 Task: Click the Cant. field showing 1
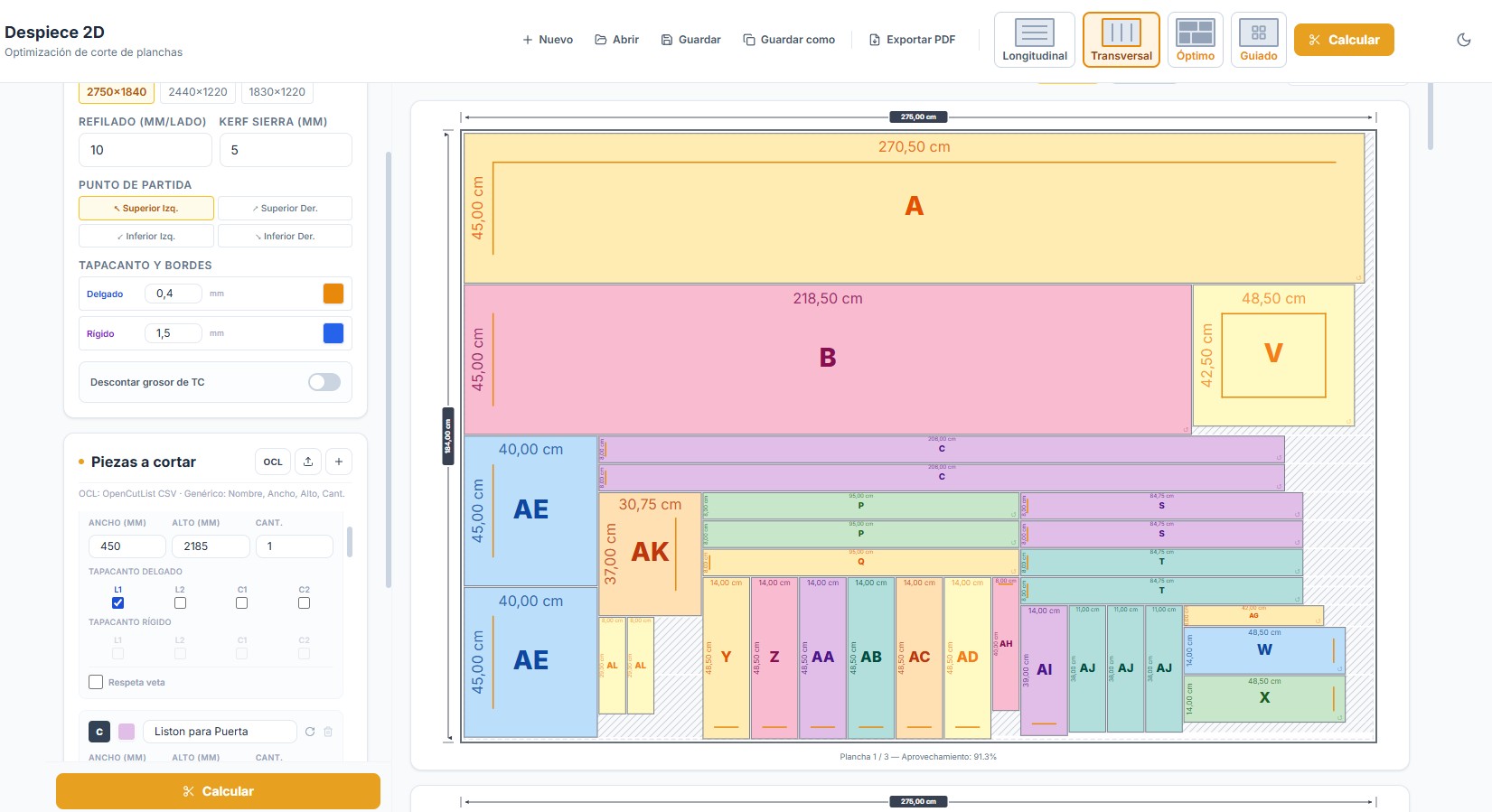(x=295, y=546)
